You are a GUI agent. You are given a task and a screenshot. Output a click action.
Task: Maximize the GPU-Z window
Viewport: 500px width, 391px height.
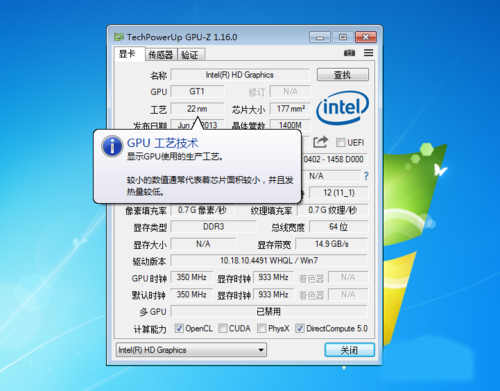[x=343, y=37]
